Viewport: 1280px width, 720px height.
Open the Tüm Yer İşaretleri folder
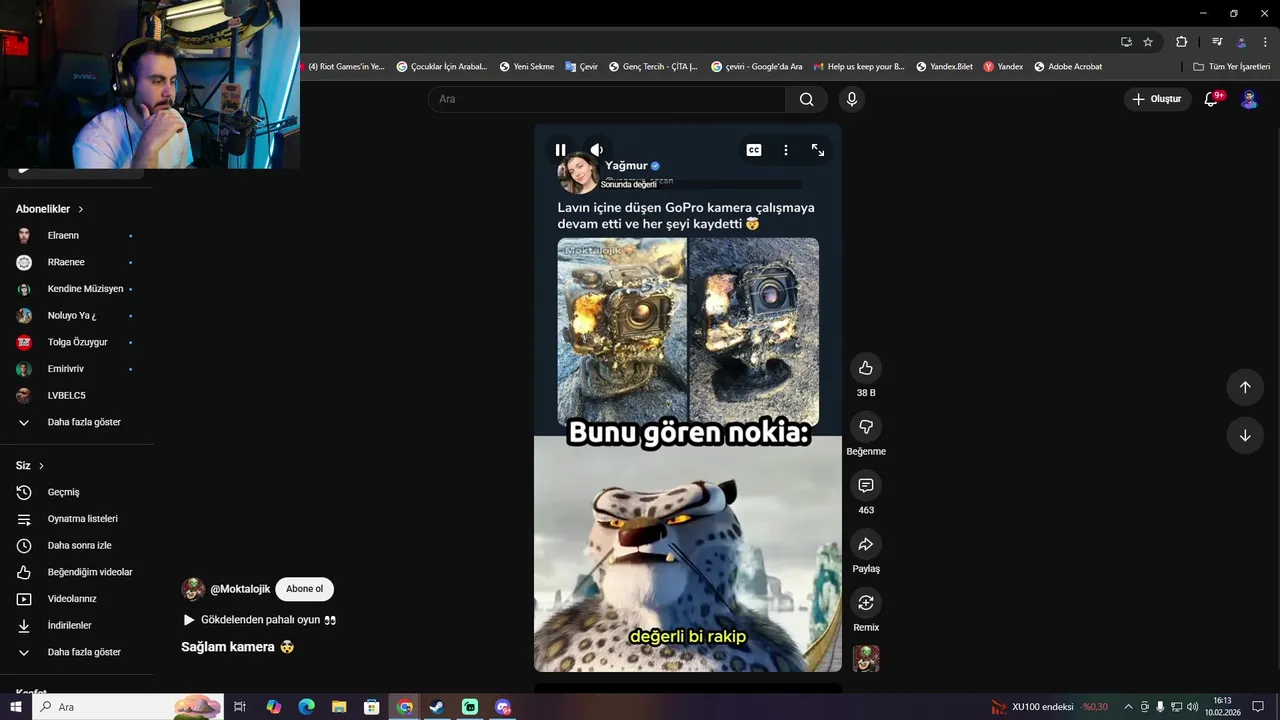[1232, 67]
